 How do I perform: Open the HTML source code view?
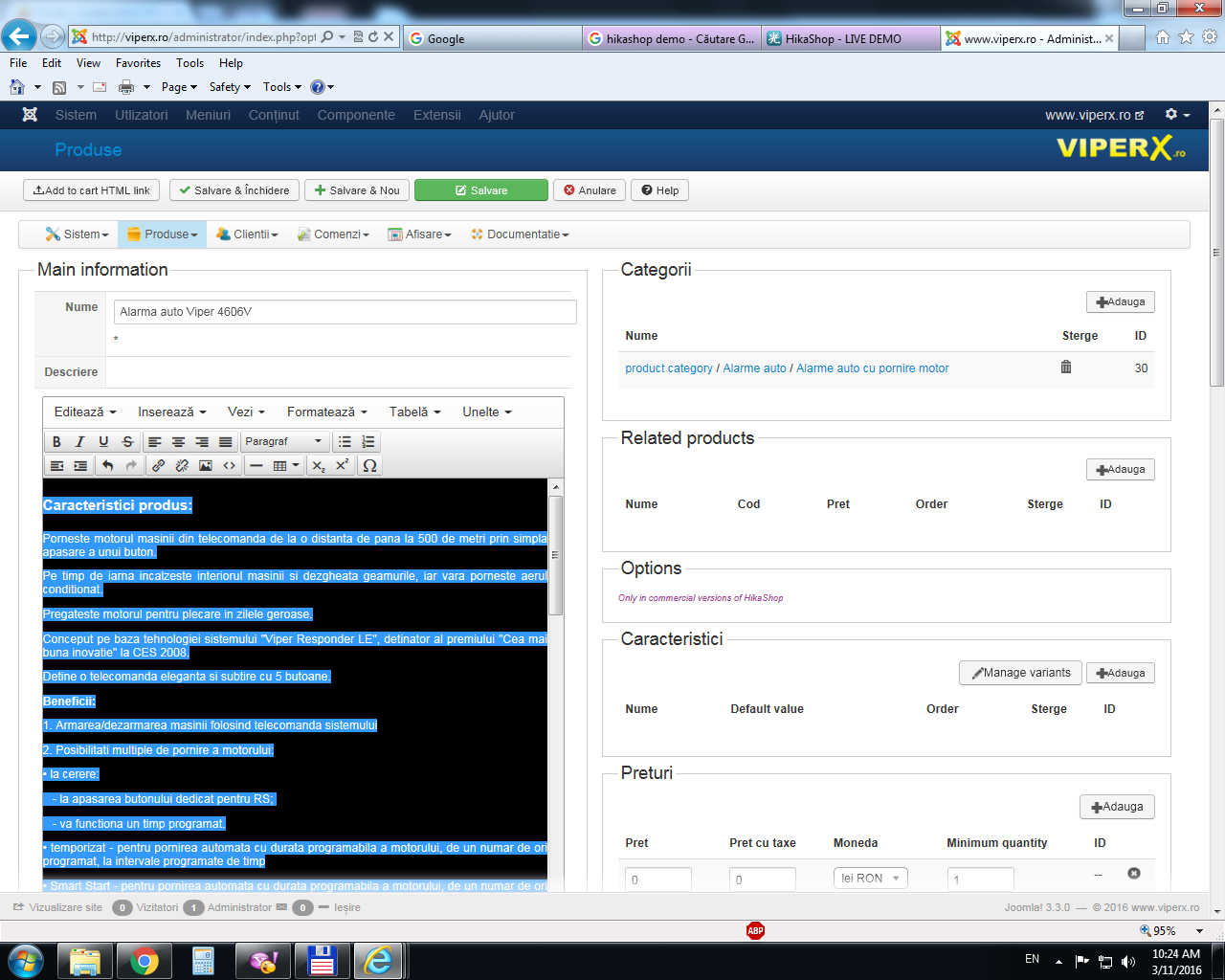230,465
